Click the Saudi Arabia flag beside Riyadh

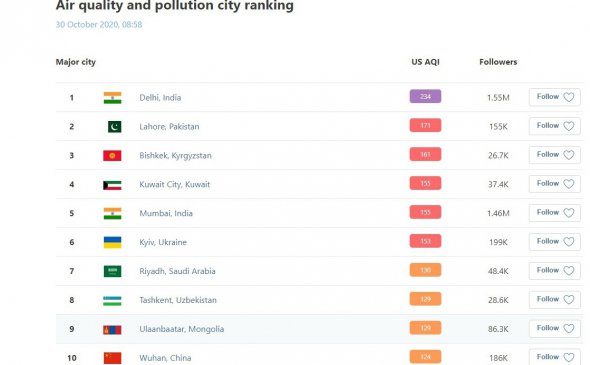coord(112,271)
